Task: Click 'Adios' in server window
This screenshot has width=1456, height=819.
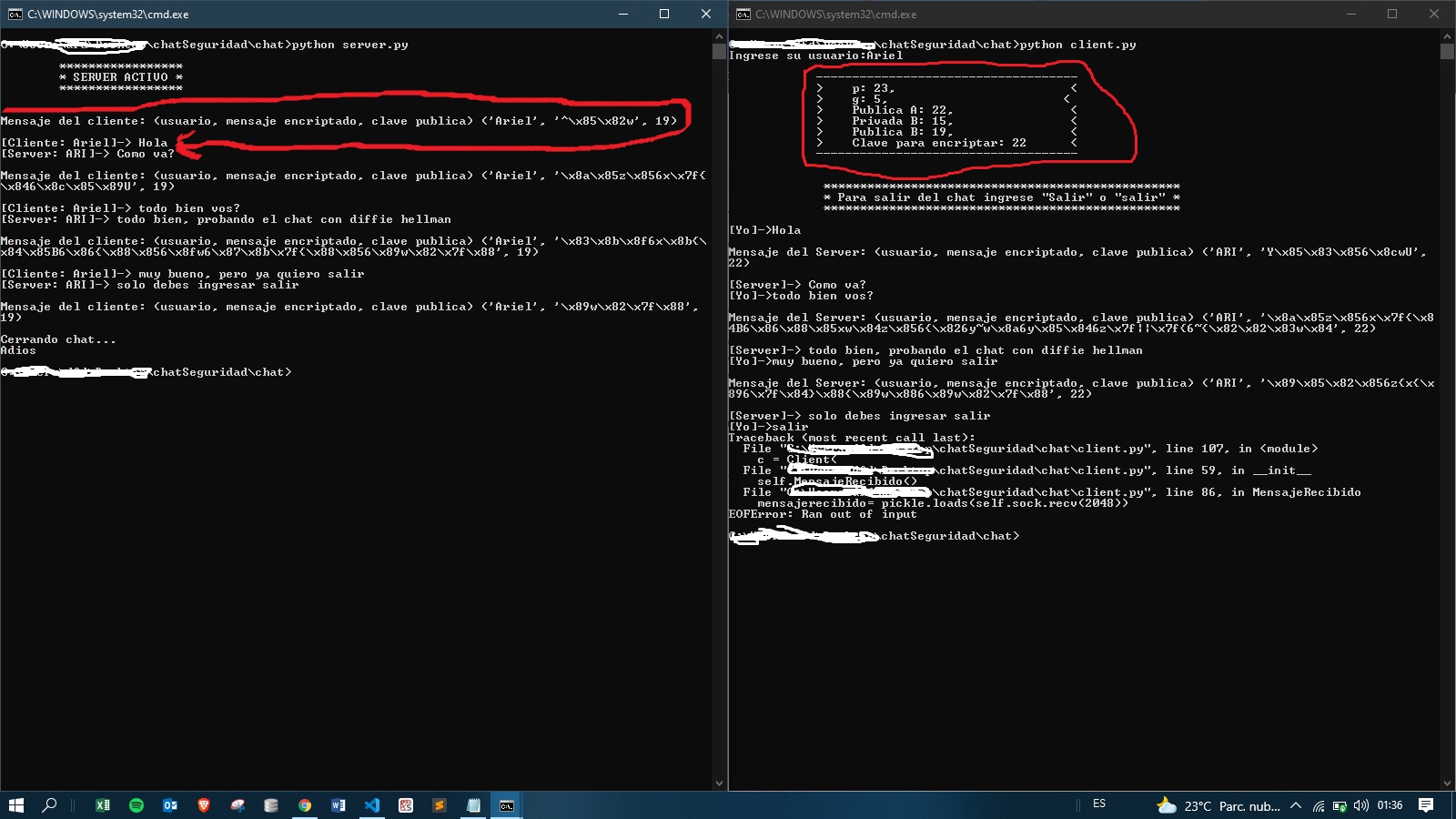Action: 18,350
